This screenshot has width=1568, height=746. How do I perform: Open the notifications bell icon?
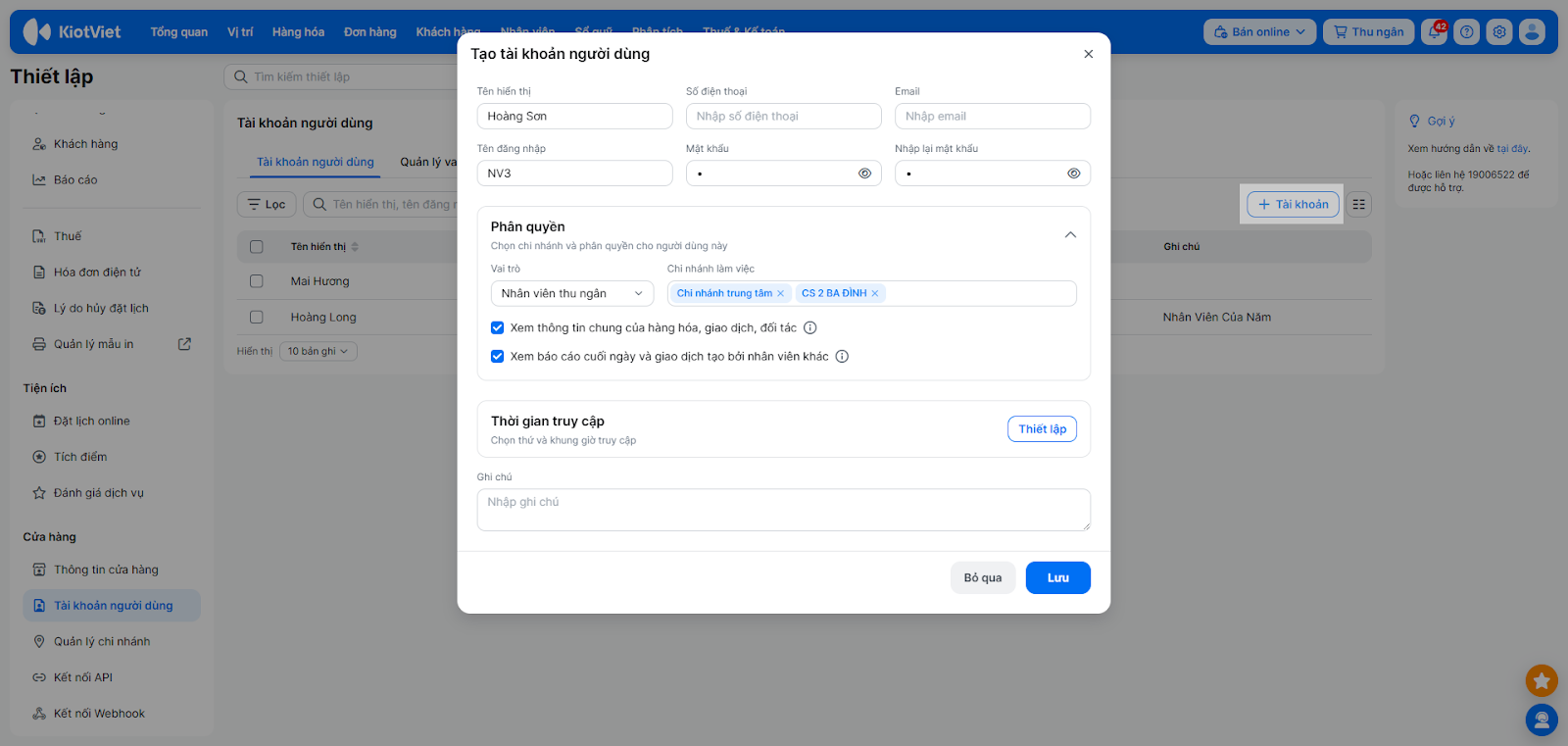click(1434, 32)
